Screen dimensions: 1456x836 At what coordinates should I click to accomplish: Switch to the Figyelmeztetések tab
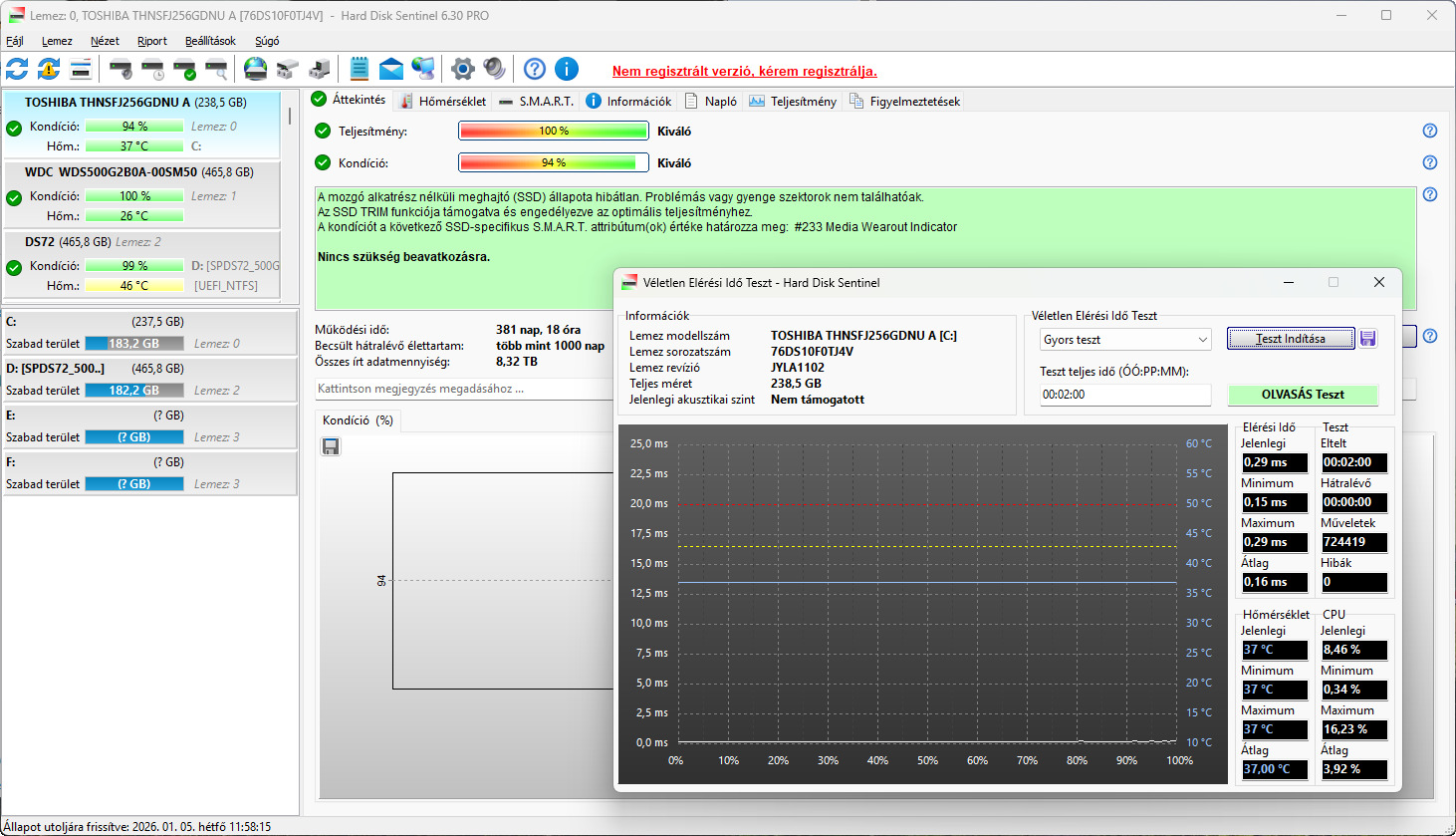(905, 101)
